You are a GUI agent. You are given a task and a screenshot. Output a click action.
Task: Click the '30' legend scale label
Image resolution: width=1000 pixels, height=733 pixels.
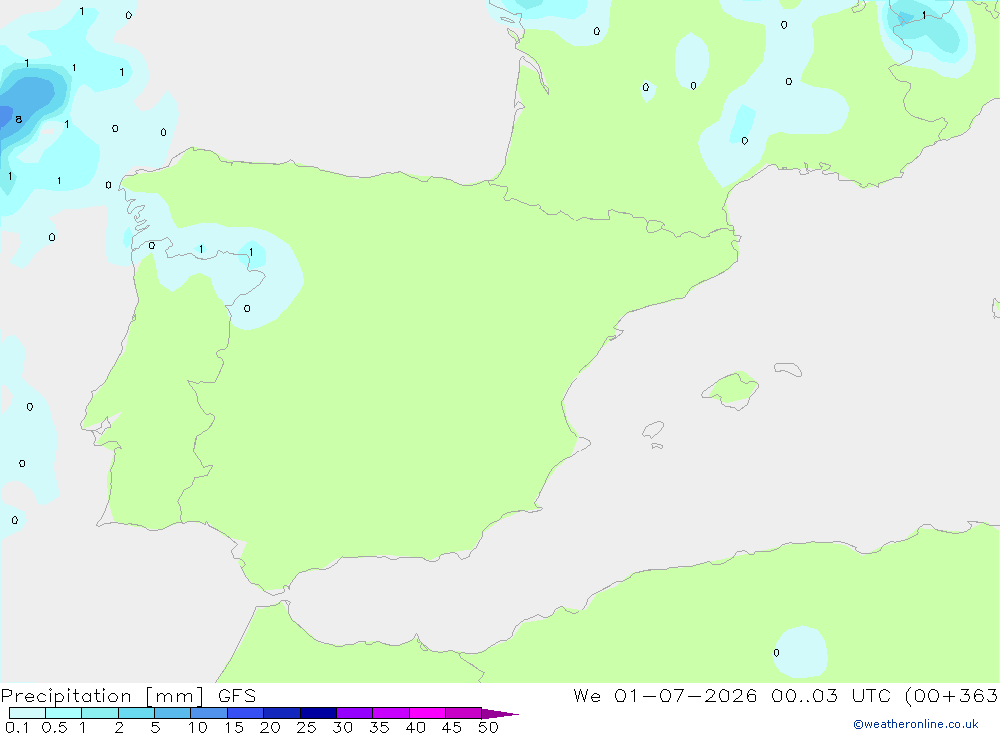point(343,727)
